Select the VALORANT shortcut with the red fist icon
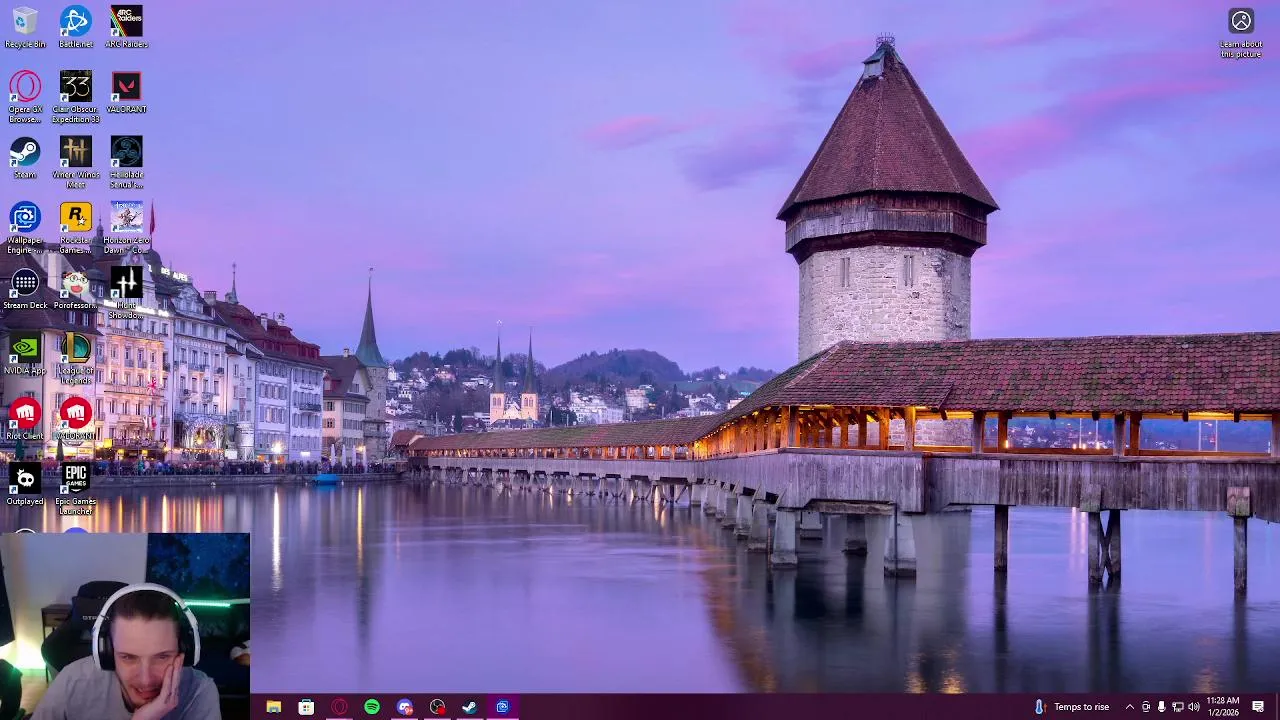 76,419
